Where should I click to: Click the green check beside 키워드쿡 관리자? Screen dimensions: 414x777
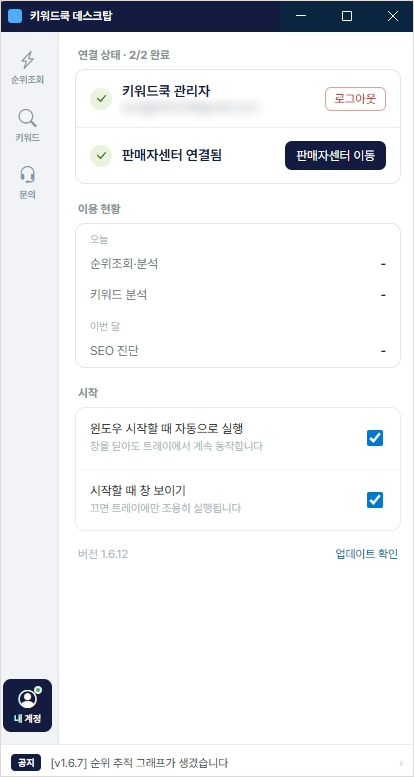click(101, 99)
